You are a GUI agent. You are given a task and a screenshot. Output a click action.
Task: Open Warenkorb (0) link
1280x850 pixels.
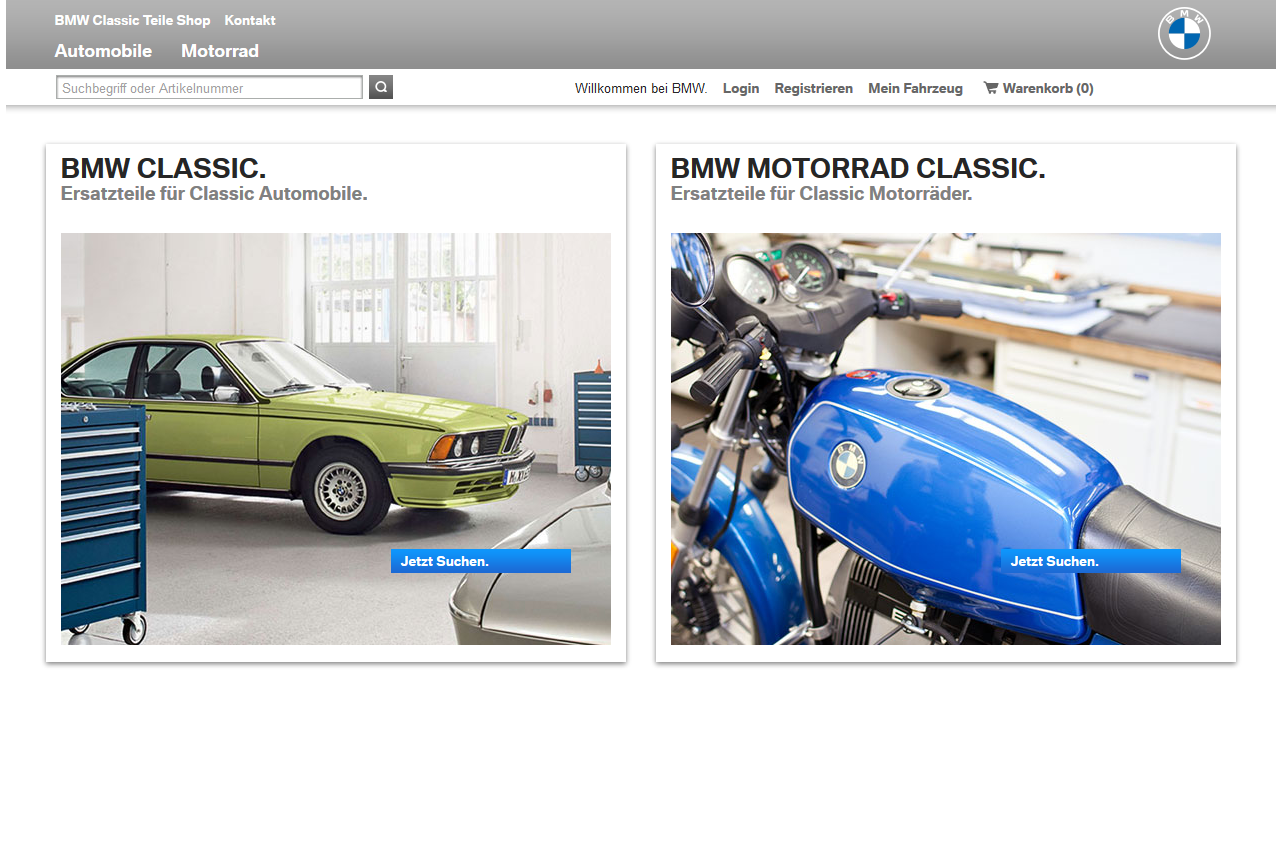(x=1048, y=88)
